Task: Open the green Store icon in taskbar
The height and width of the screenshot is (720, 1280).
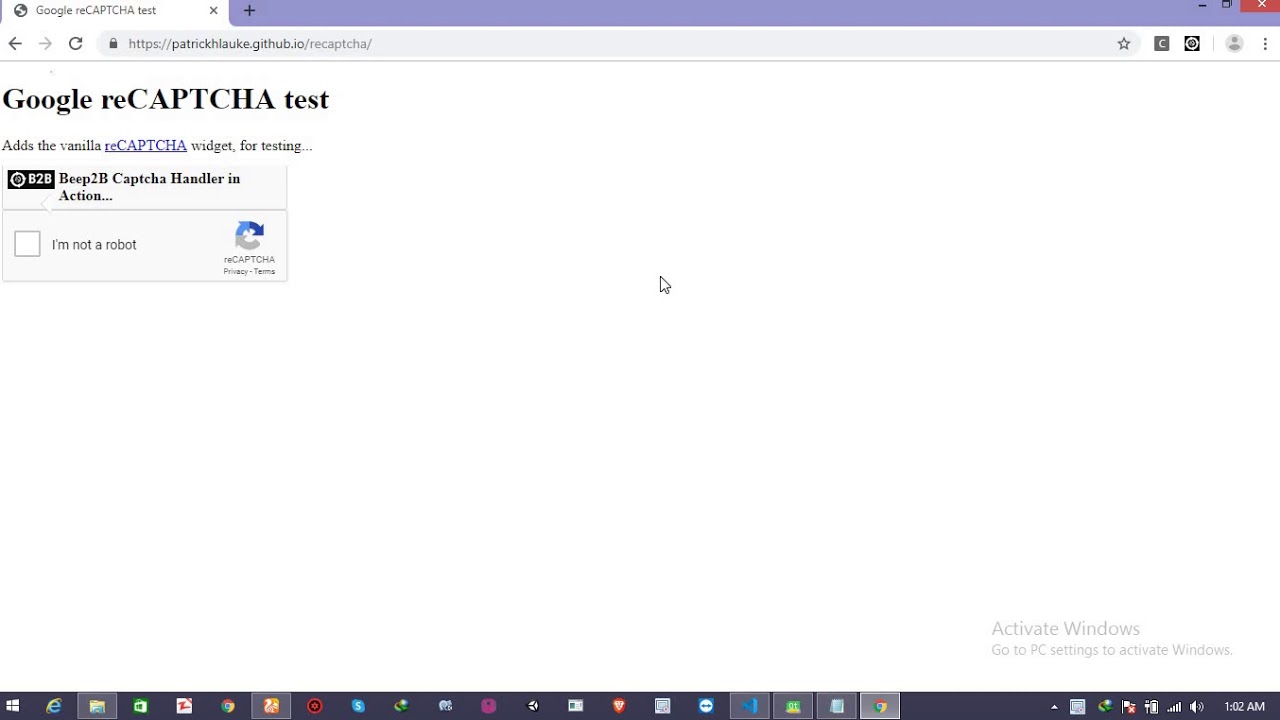Action: [x=141, y=706]
